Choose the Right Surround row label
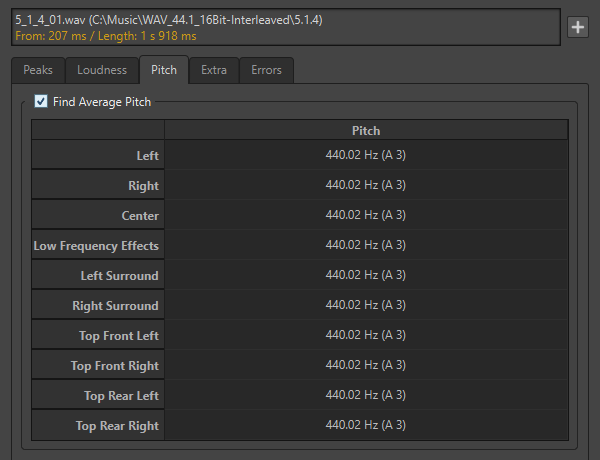This screenshot has height=460, width=600. point(98,306)
